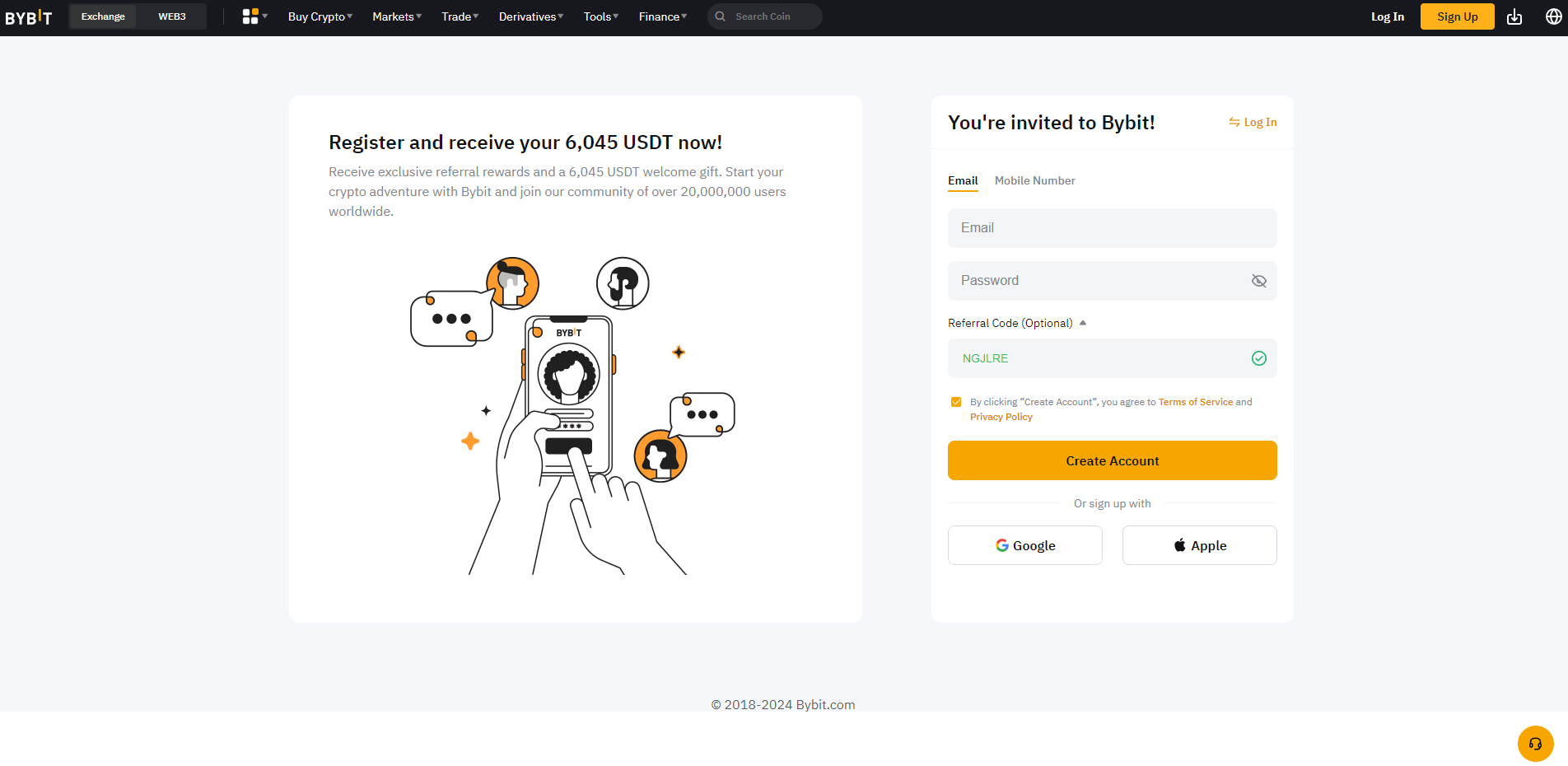Switch to WEB3 mode

[172, 16]
